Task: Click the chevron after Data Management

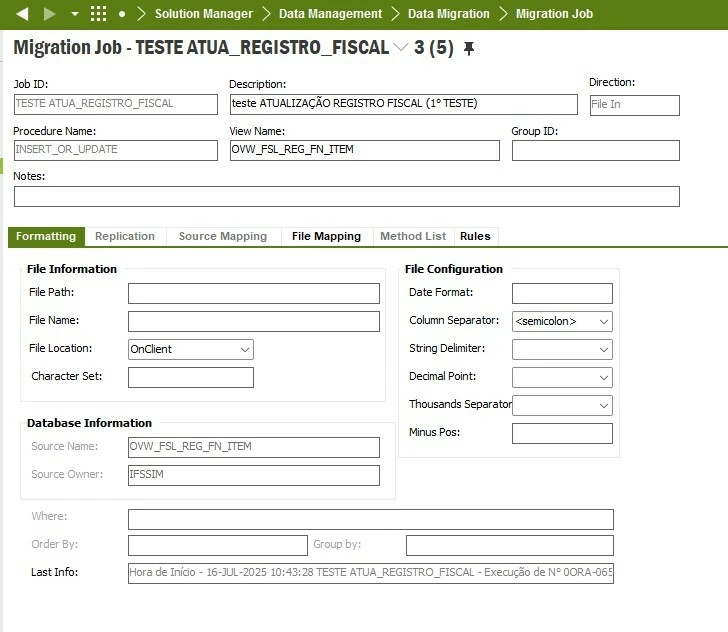Action: 395,14
